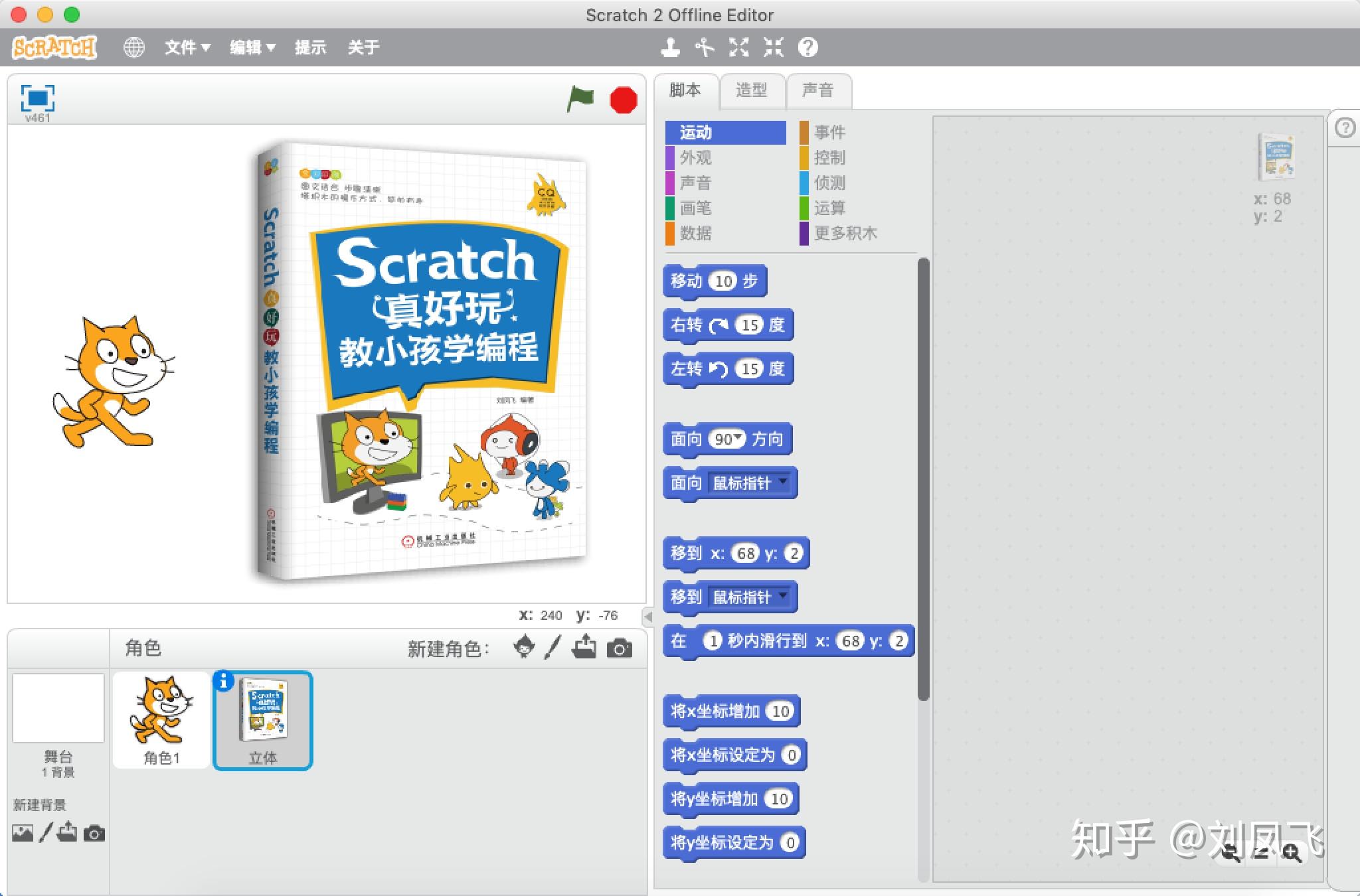Open the 90 direction dropdown in 面向 block
This screenshot has width=1360, height=896.
(x=739, y=439)
